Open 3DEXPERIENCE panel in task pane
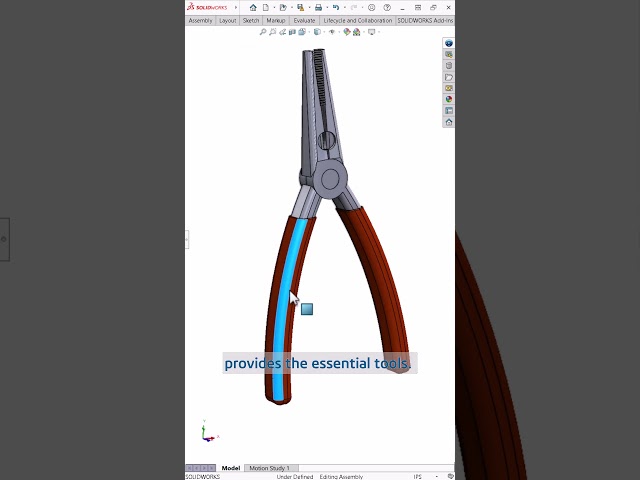Image resolution: width=640 pixels, height=480 pixels. tap(449, 43)
